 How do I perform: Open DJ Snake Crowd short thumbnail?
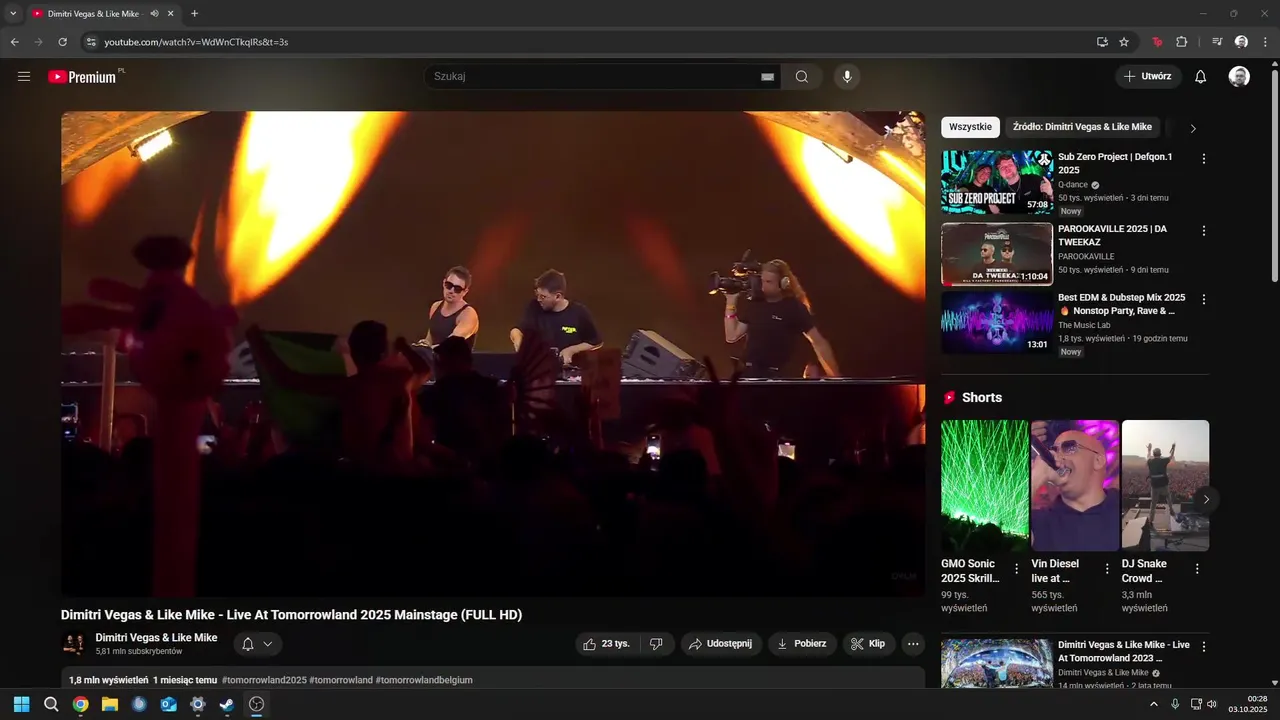(1165, 486)
